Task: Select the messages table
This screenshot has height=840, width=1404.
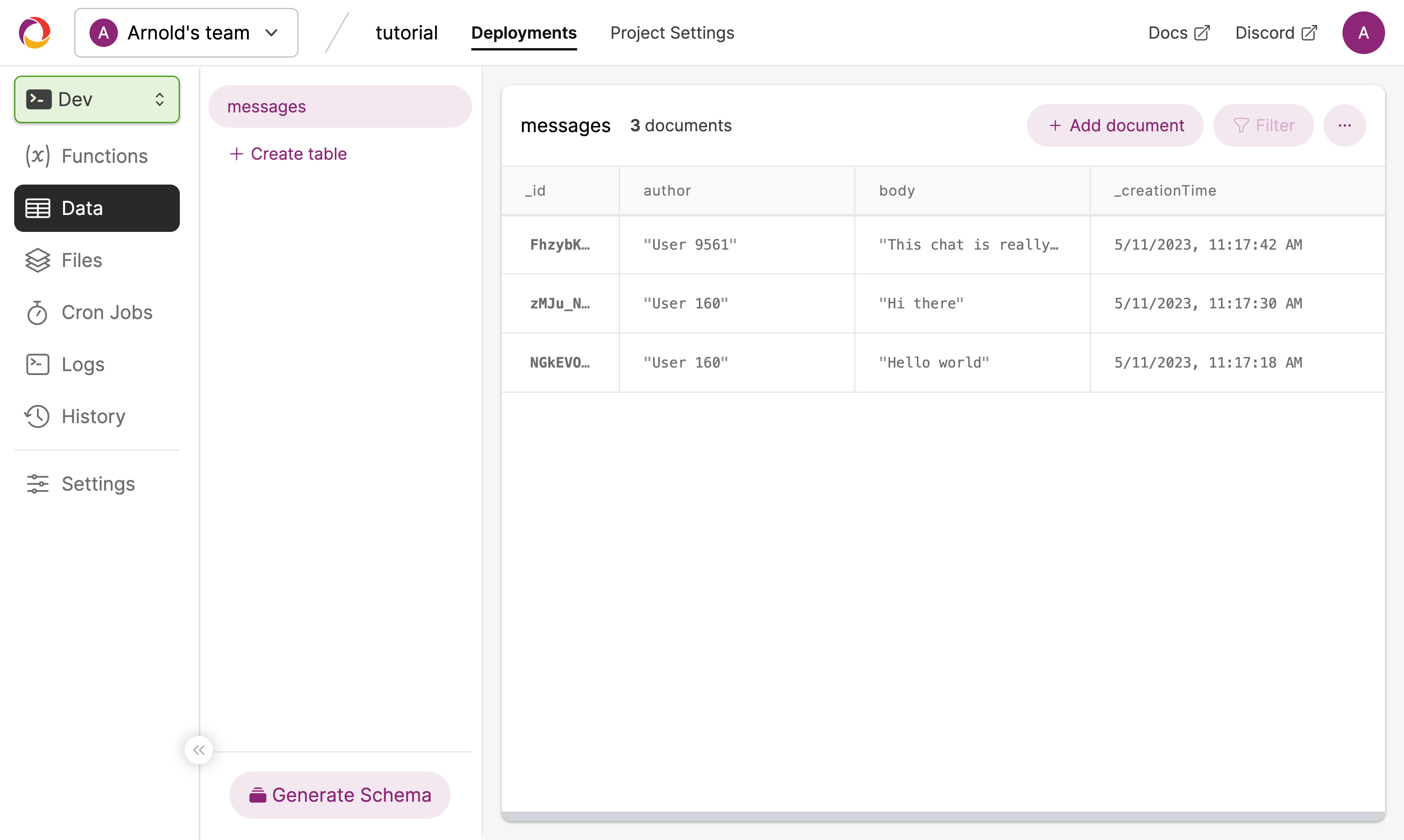Action: (267, 106)
